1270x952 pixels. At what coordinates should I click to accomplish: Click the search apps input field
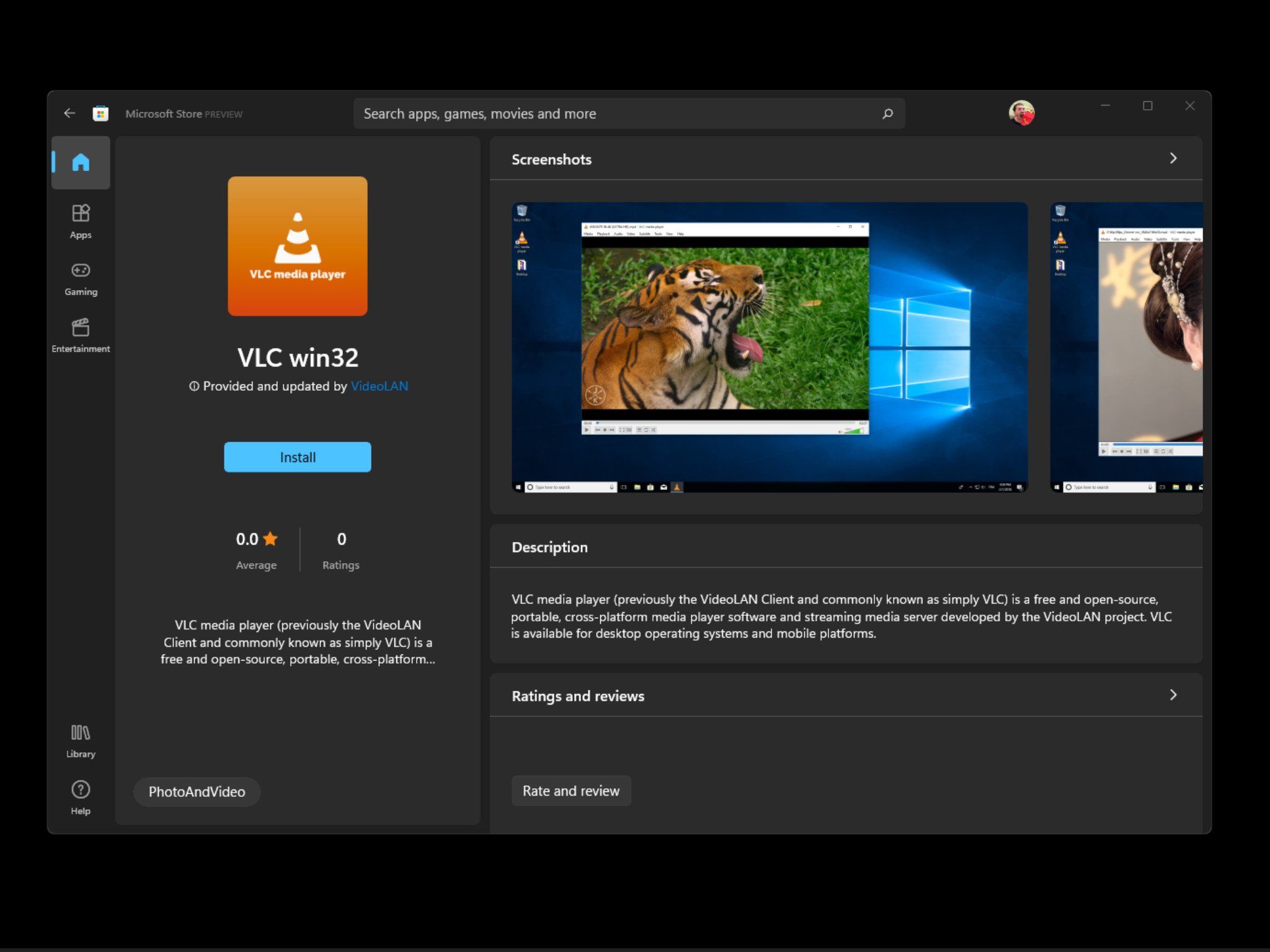pos(620,113)
